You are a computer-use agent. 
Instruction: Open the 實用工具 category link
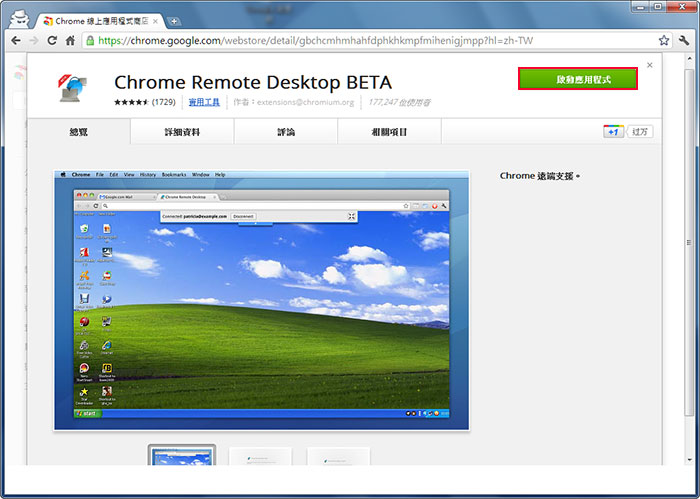coord(204,102)
